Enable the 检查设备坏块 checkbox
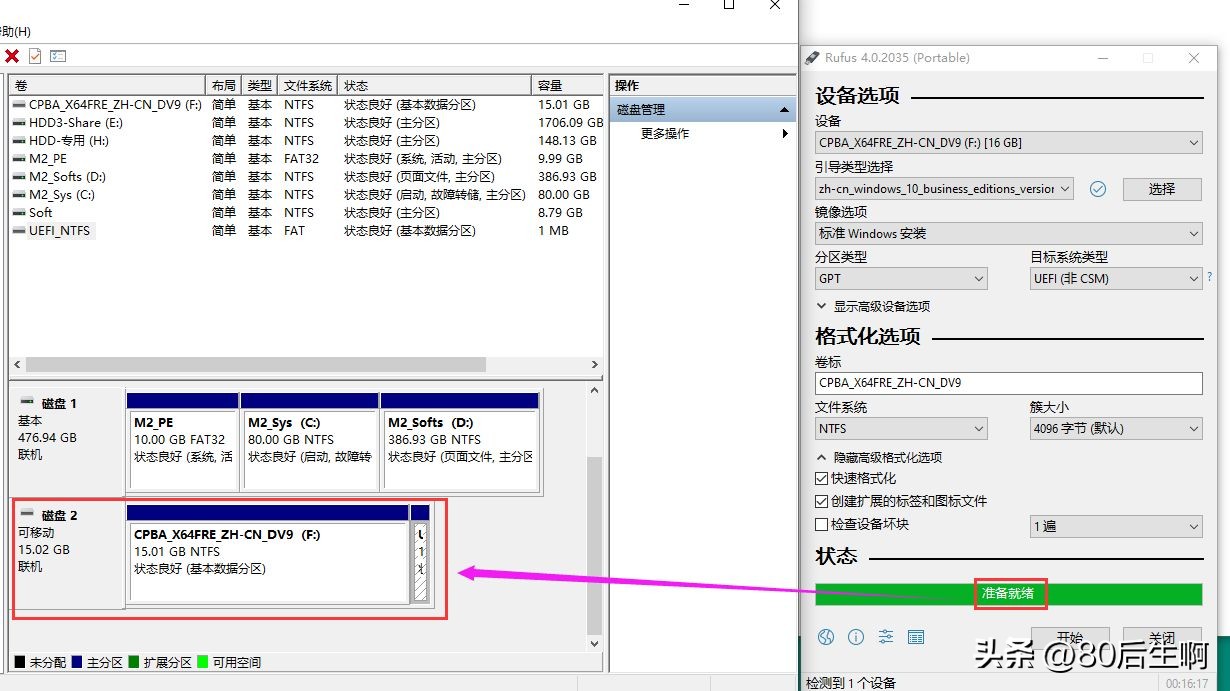Image resolution: width=1230 pixels, height=691 pixels. (822, 525)
